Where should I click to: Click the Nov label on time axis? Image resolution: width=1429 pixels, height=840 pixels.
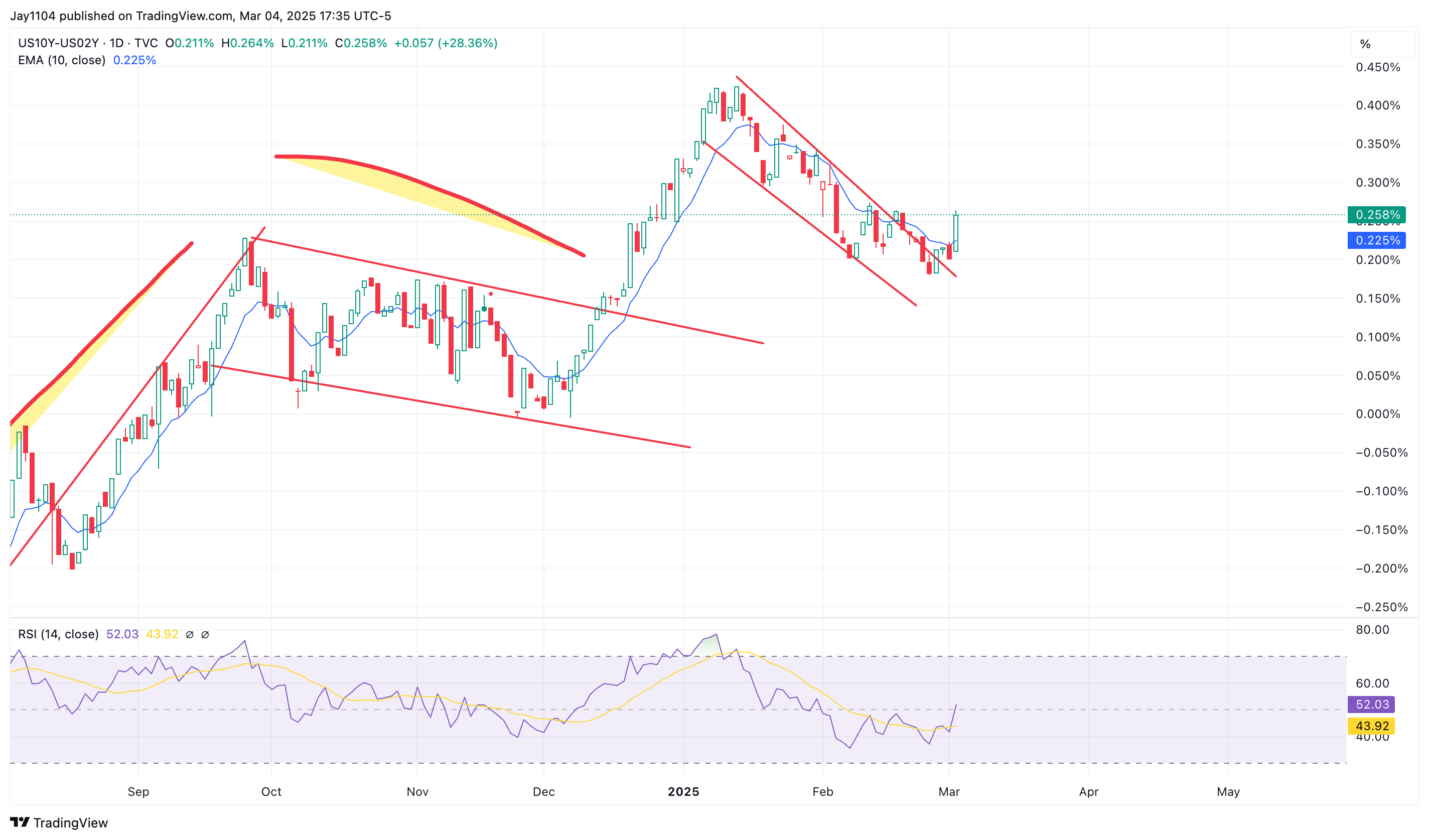(x=417, y=792)
